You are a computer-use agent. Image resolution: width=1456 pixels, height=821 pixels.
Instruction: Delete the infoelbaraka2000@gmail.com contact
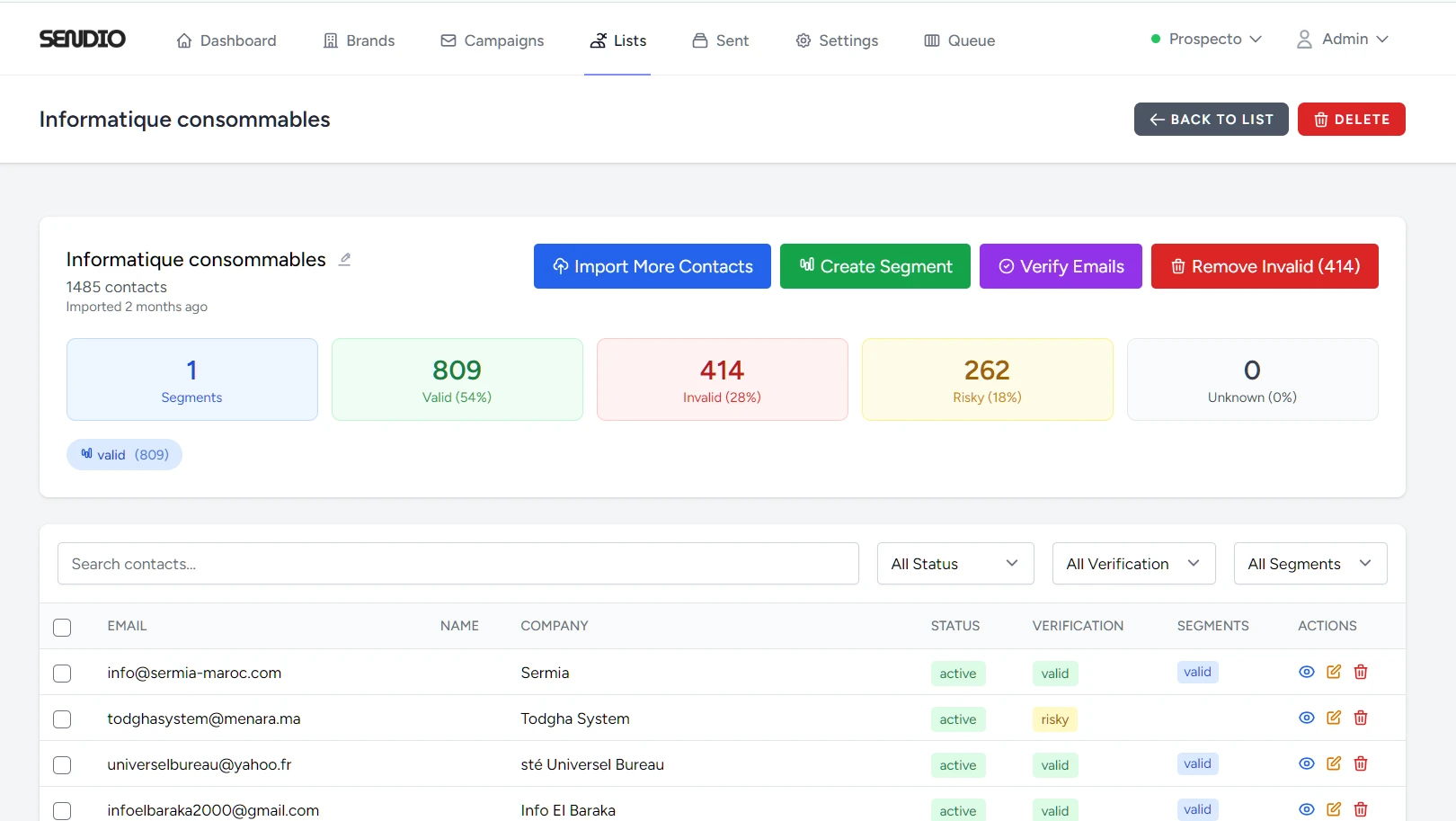click(1361, 809)
